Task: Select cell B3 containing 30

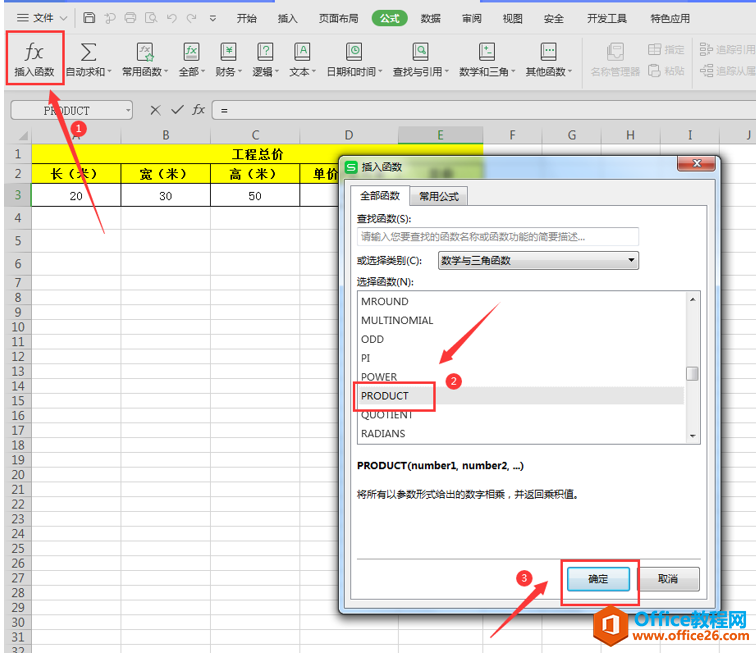Action: pos(165,196)
